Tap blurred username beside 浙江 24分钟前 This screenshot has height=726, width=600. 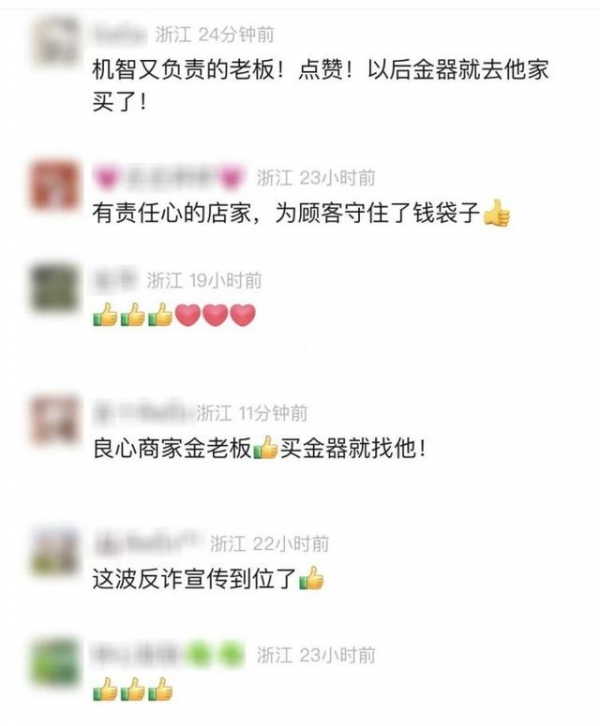click(x=119, y=34)
